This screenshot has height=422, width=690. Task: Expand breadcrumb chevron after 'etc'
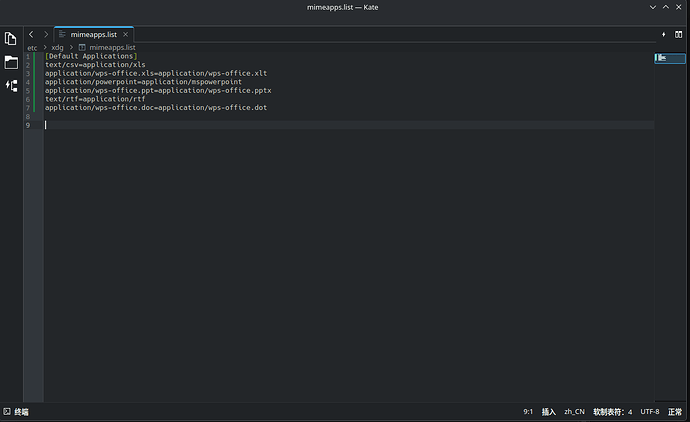pyautogui.click(x=45, y=47)
